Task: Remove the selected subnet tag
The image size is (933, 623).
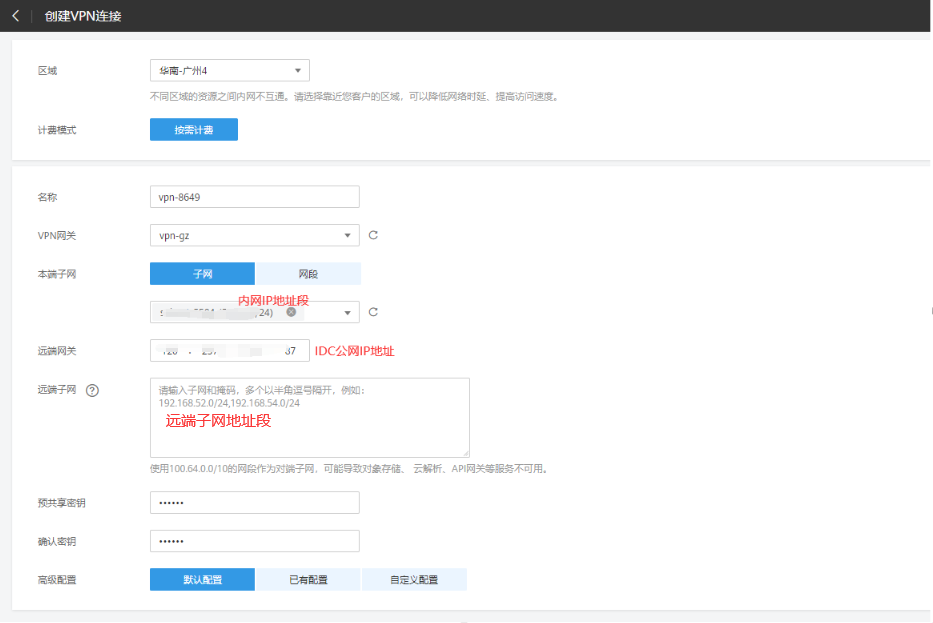Action: coord(291,312)
